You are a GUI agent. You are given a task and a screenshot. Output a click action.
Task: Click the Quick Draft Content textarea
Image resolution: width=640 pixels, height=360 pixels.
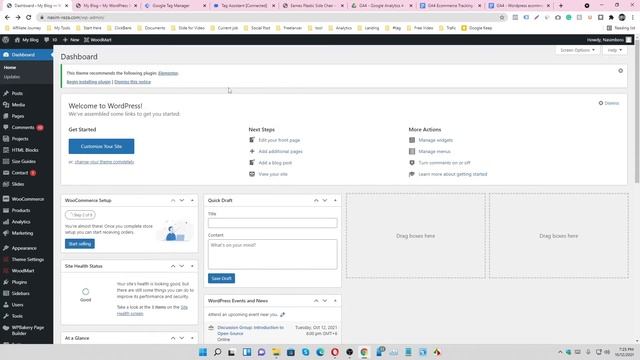click(273, 255)
